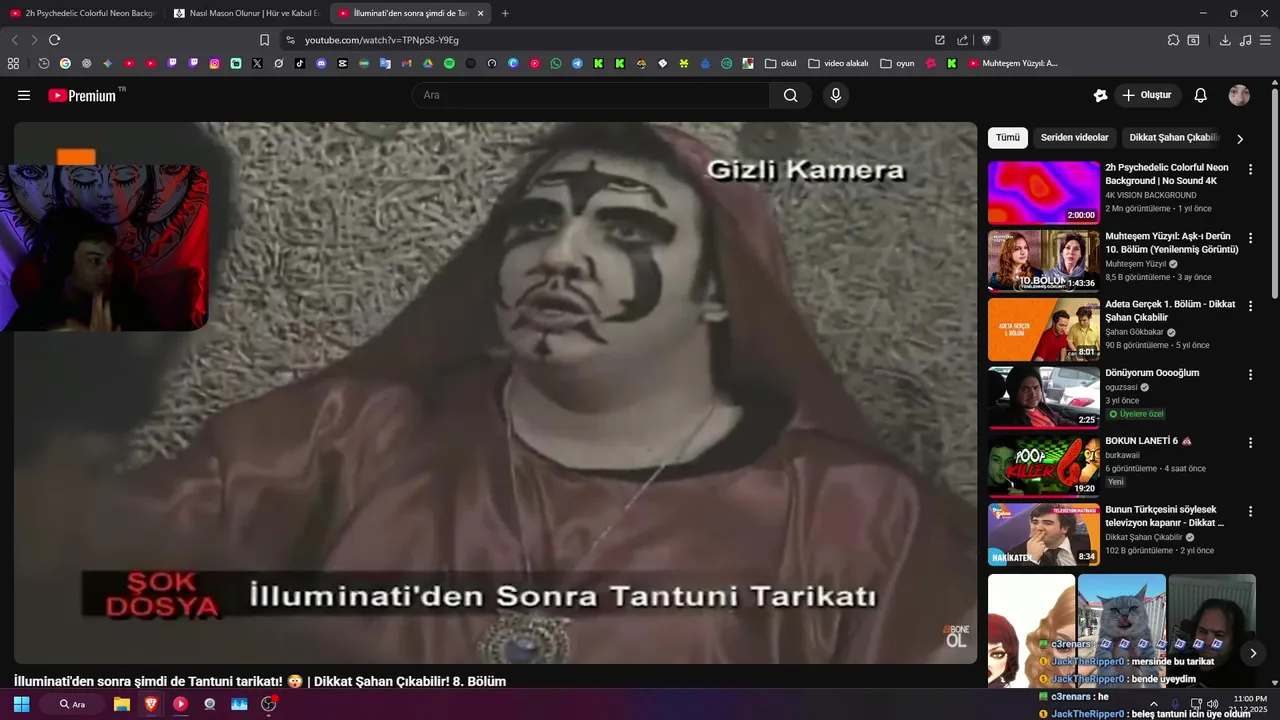The image size is (1280, 720).
Task: Open YouTube notifications bell
Action: (x=1201, y=95)
